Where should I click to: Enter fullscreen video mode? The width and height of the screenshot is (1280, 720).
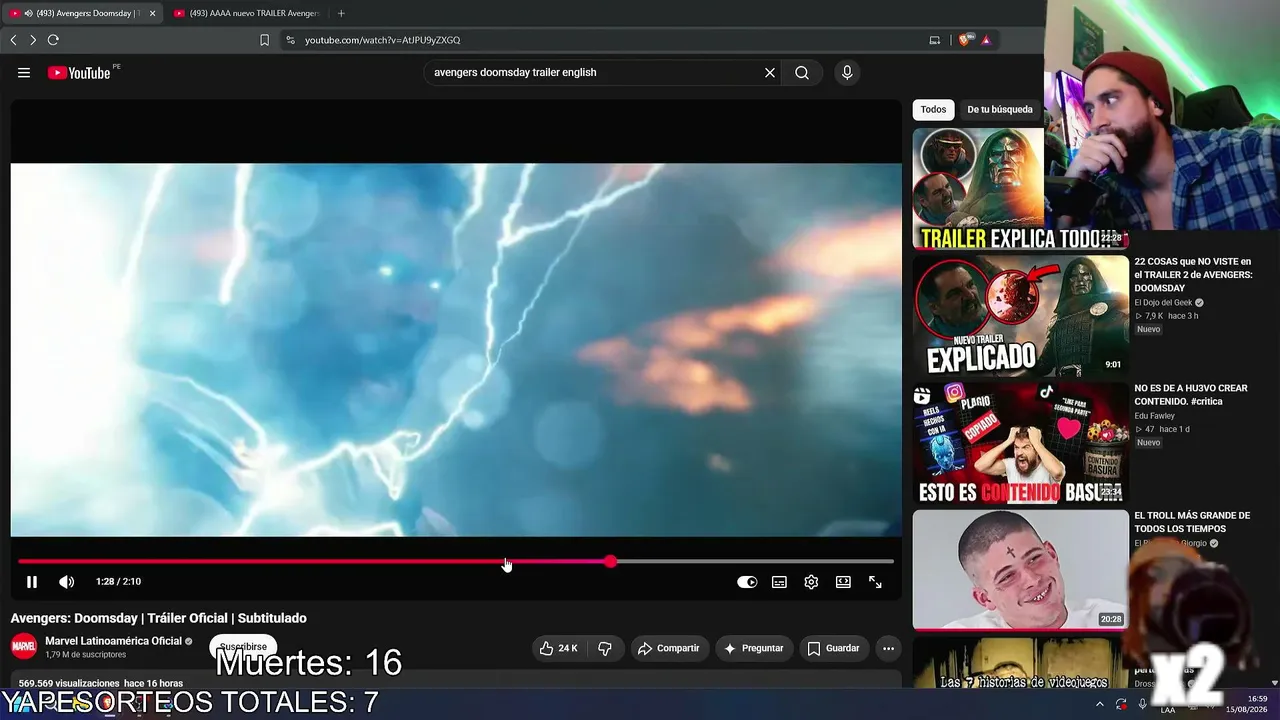tap(875, 582)
